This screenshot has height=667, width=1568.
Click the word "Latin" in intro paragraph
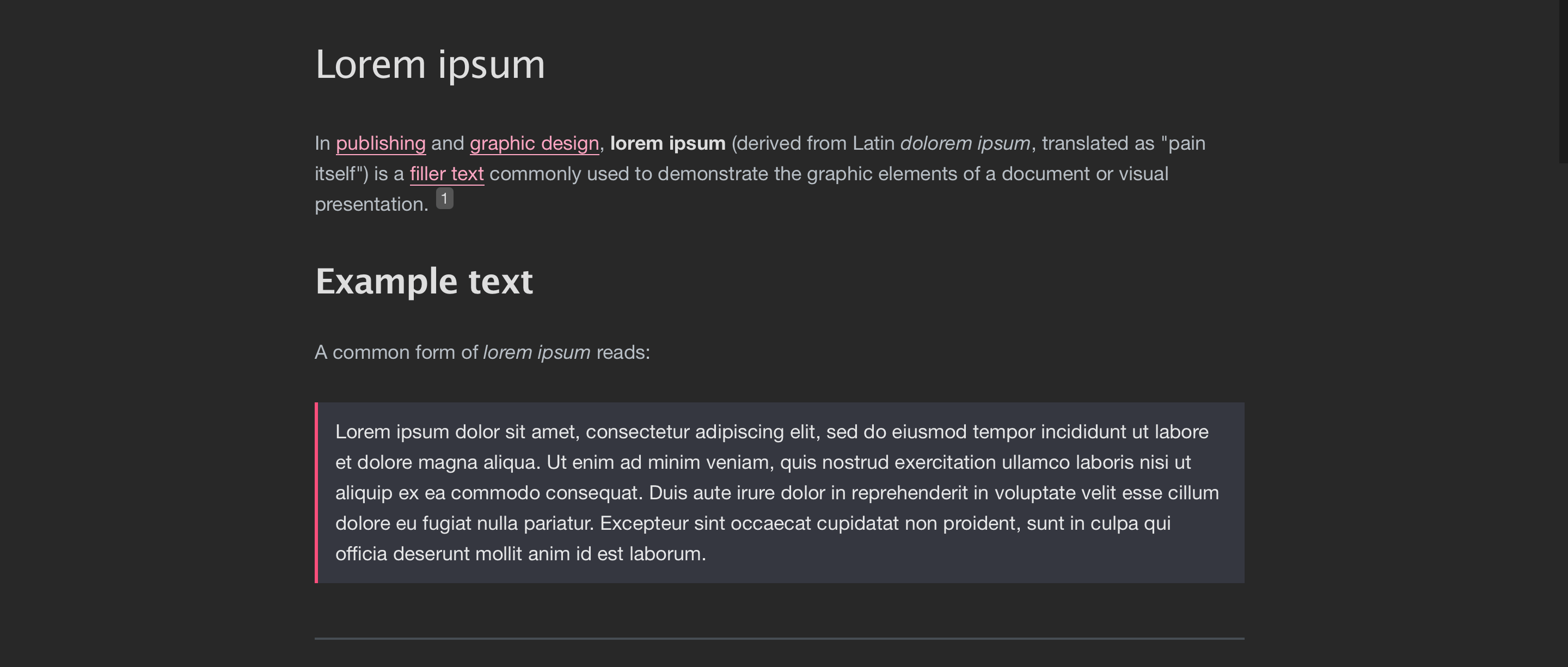873,144
